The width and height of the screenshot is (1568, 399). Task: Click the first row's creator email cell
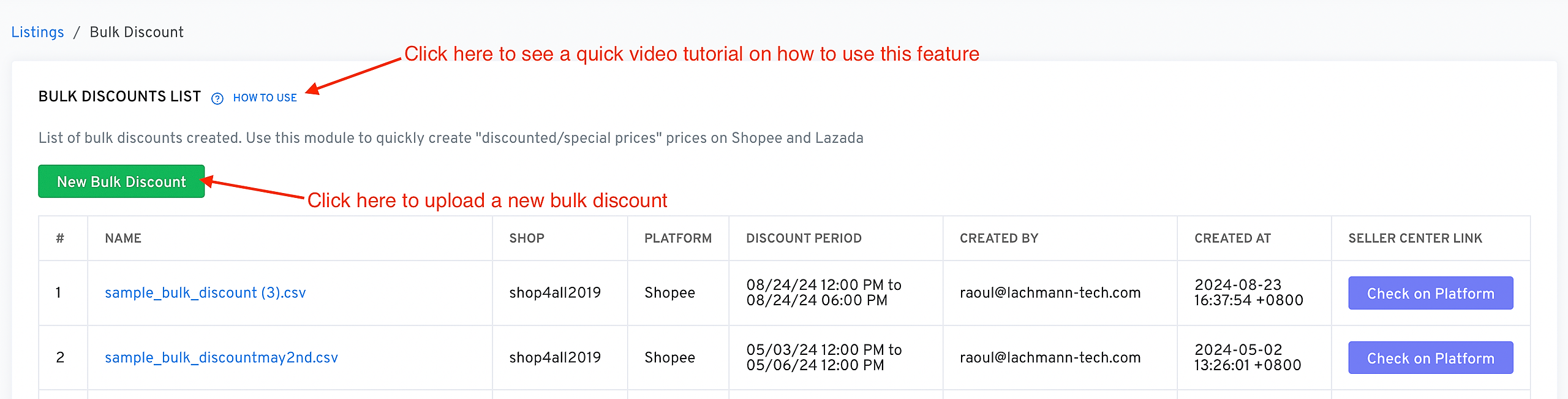pyautogui.click(x=1050, y=293)
